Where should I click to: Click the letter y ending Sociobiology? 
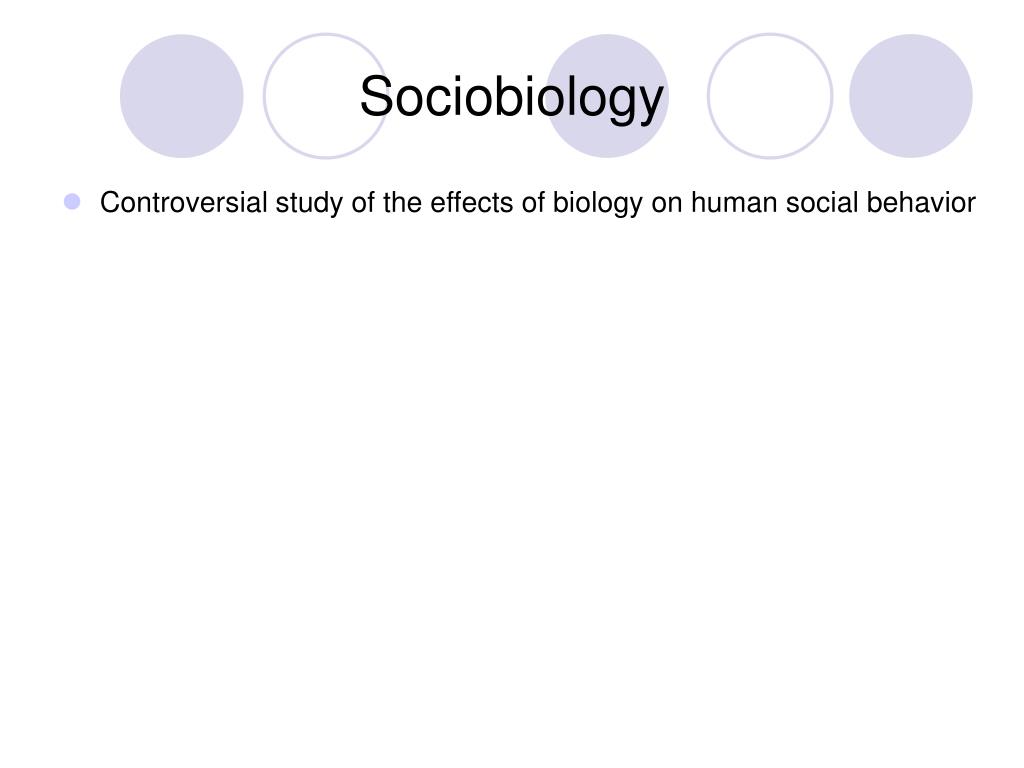click(x=650, y=105)
